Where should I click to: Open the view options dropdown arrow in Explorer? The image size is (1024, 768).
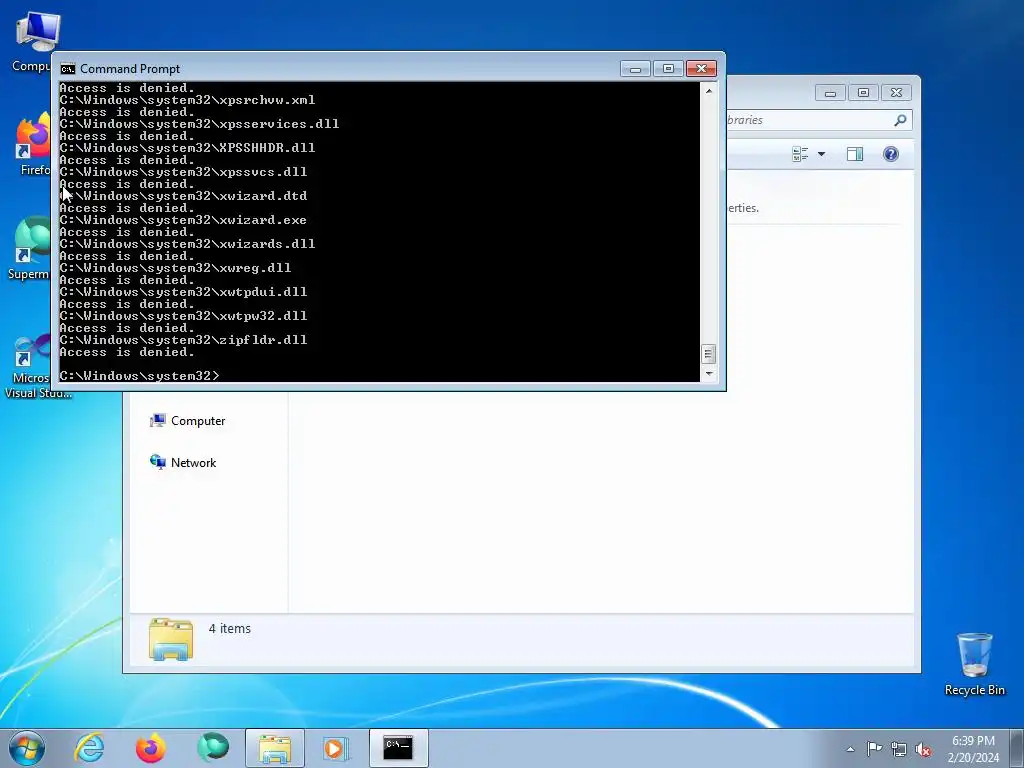point(822,154)
